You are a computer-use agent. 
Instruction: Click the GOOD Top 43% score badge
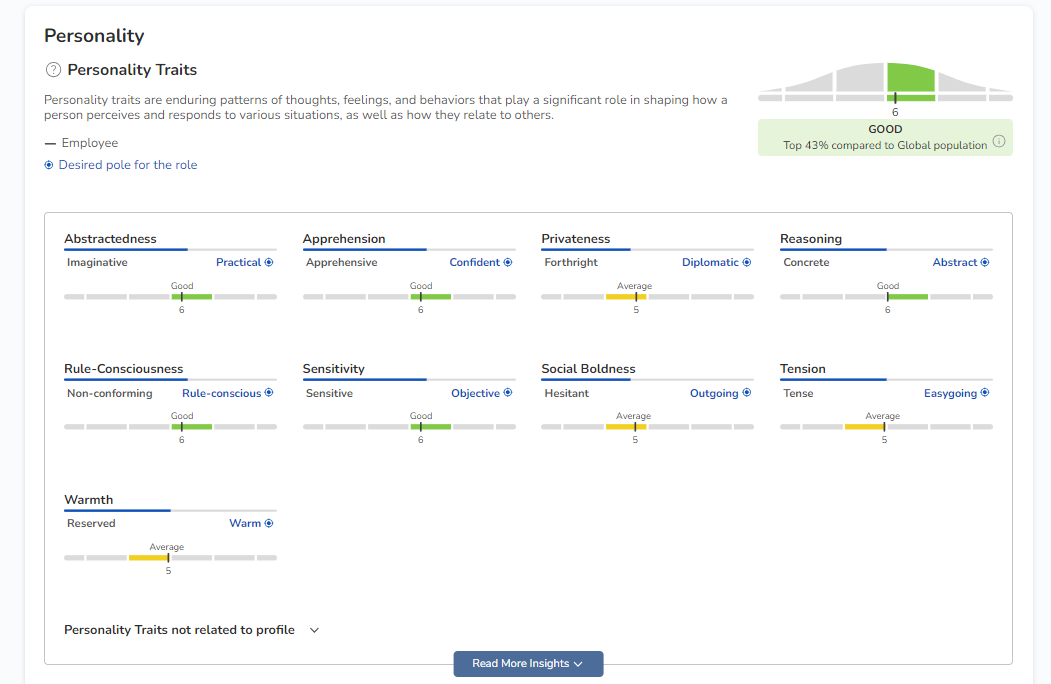884,137
